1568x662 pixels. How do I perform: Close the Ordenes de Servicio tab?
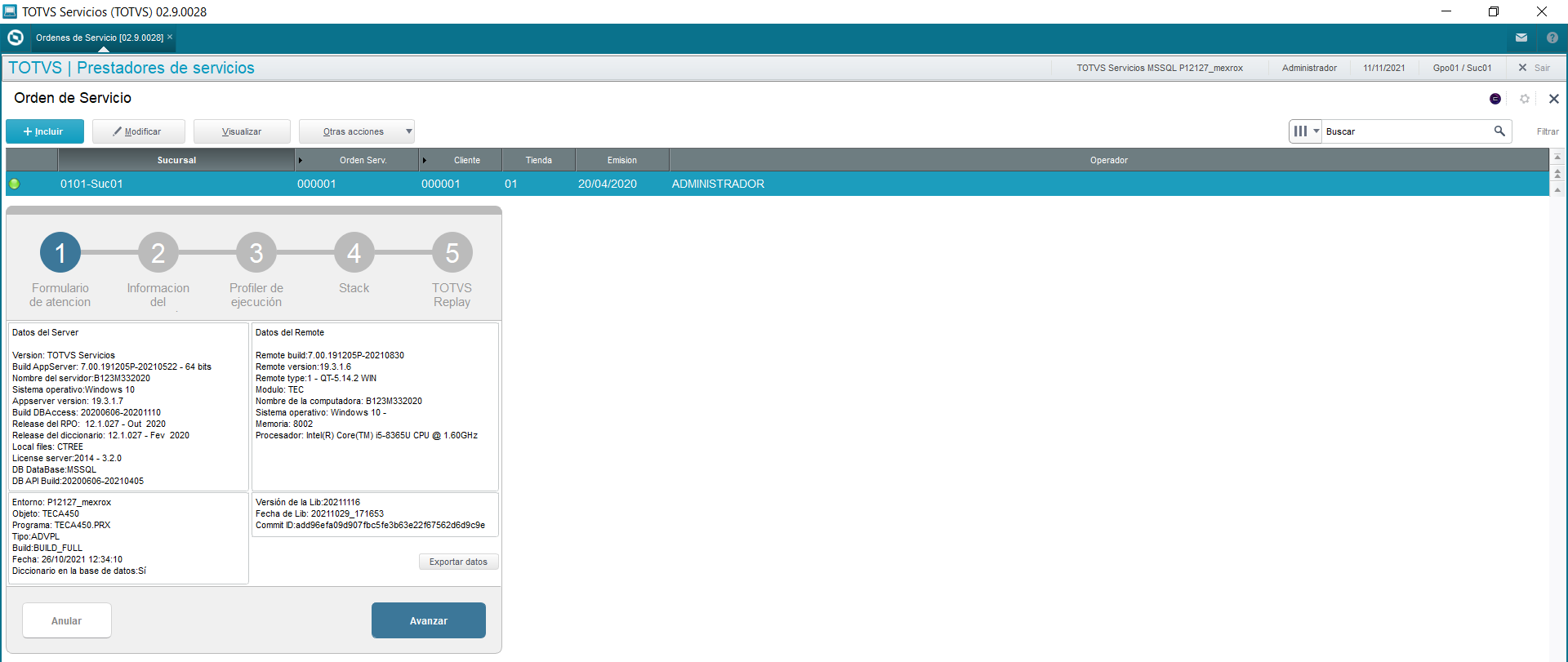pos(170,37)
